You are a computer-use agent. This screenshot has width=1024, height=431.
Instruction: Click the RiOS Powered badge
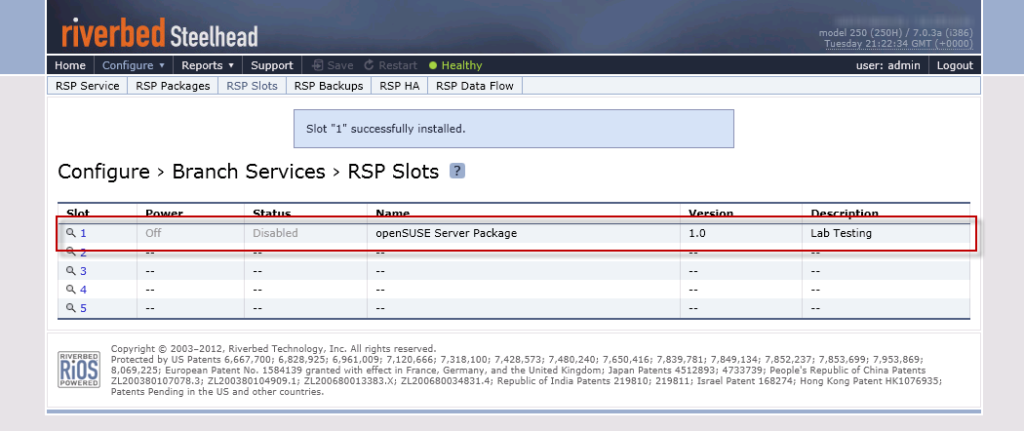[x=79, y=370]
